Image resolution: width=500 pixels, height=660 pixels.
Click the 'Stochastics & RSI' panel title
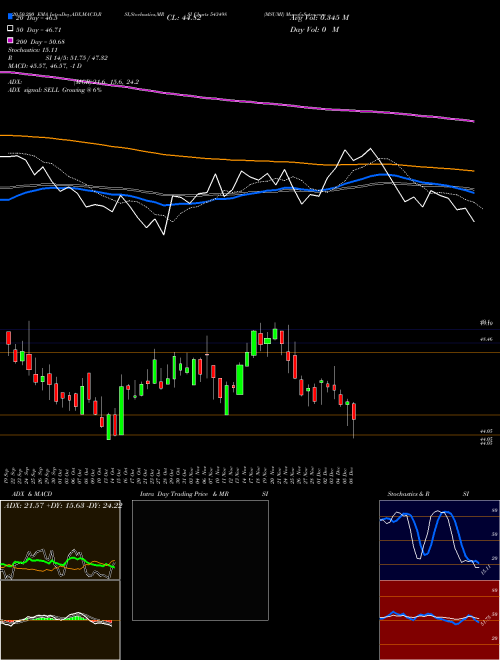tap(428, 494)
